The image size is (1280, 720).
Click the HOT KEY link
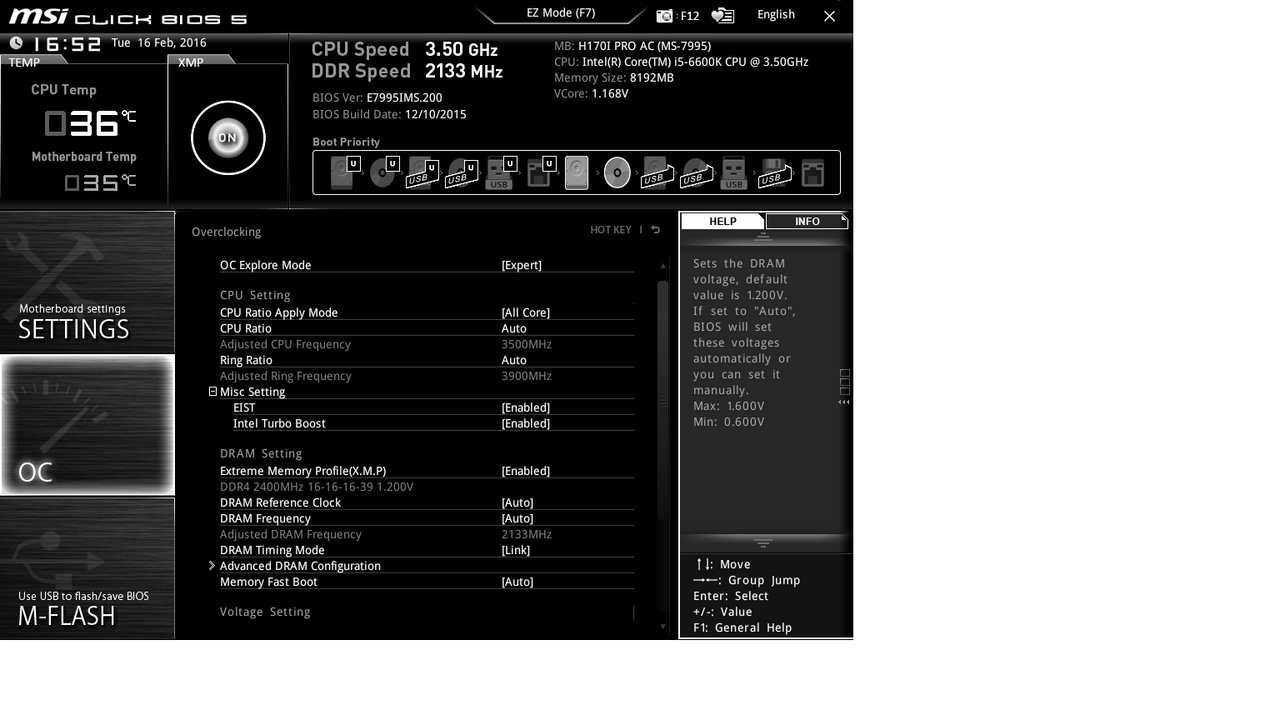[x=611, y=230]
